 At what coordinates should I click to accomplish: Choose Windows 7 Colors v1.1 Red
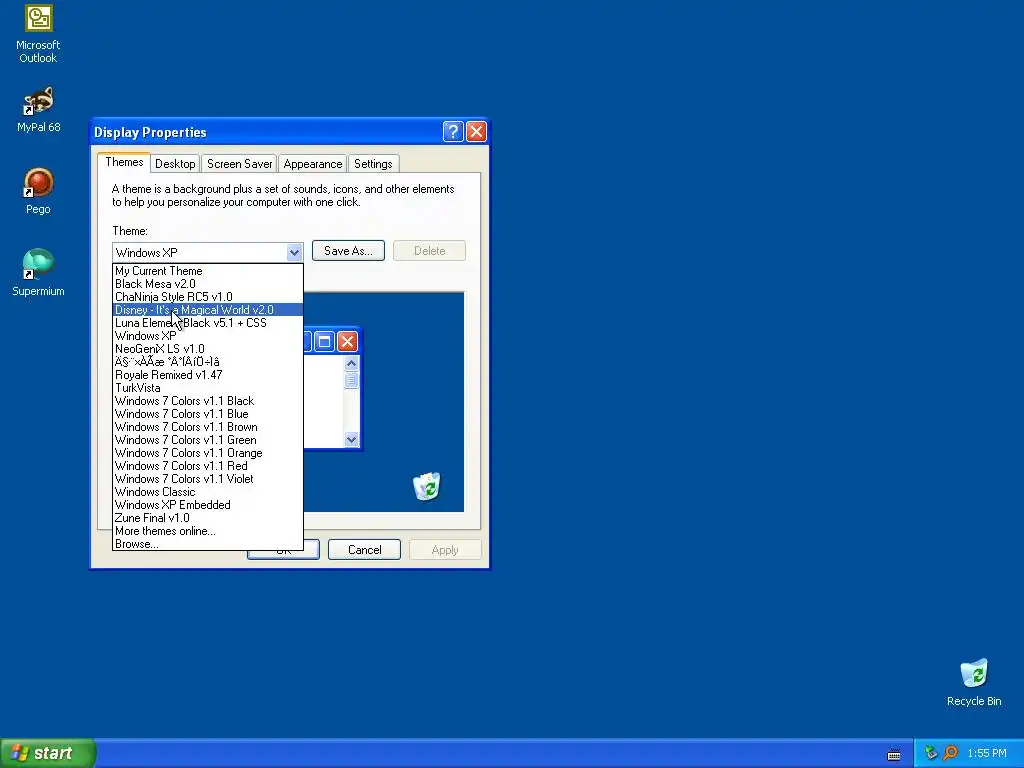(x=208, y=466)
